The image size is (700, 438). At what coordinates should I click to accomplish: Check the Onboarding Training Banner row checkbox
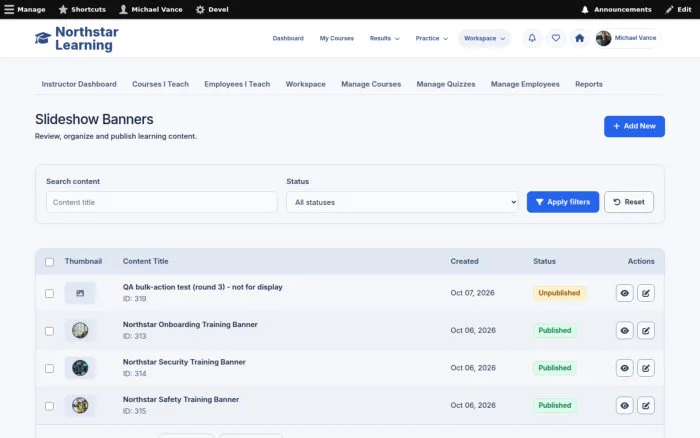tap(50, 331)
